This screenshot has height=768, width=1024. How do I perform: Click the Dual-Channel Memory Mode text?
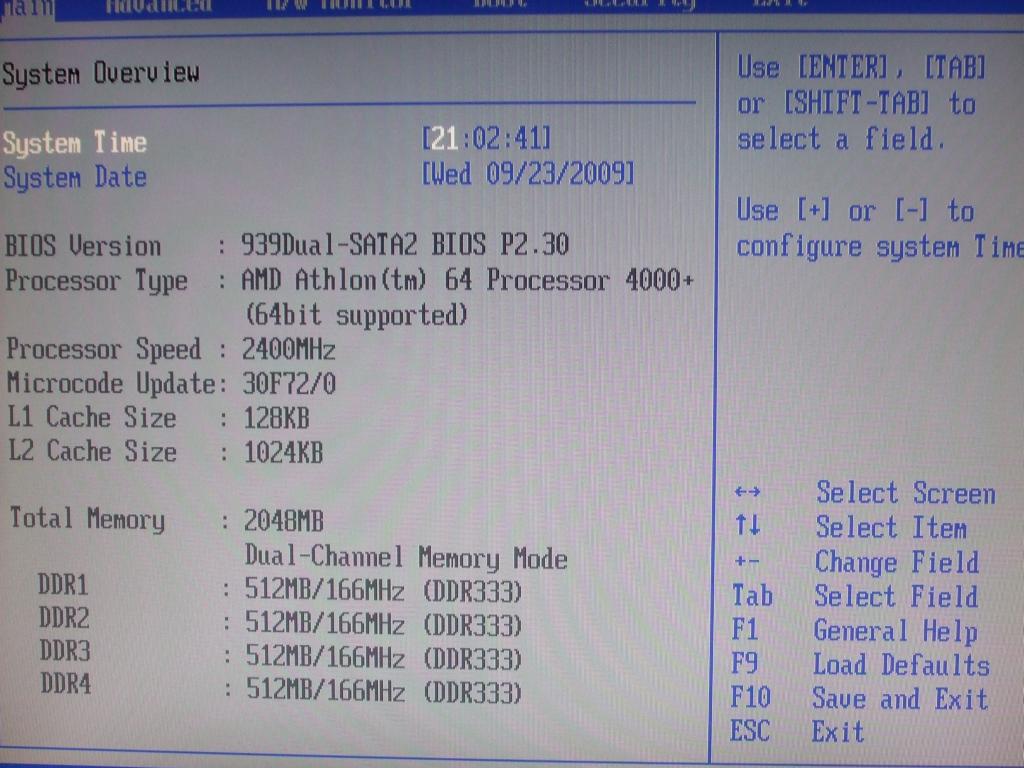pyautogui.click(x=406, y=558)
